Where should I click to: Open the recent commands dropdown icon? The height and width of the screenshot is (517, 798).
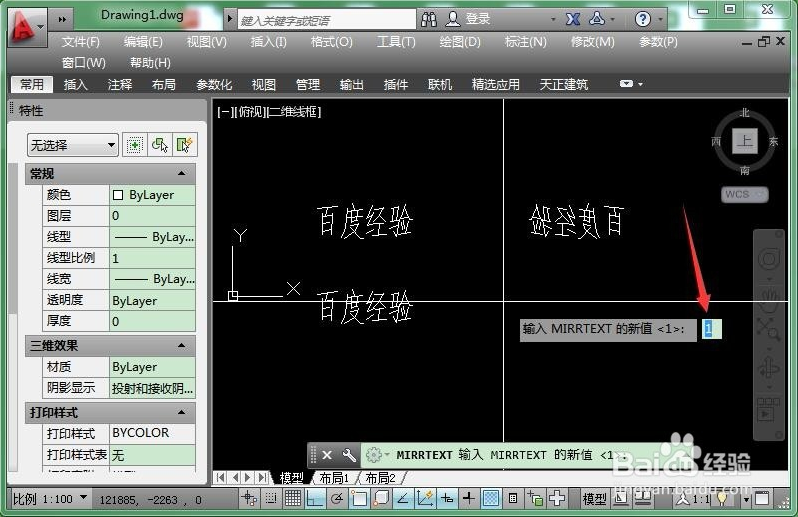tap(376, 454)
